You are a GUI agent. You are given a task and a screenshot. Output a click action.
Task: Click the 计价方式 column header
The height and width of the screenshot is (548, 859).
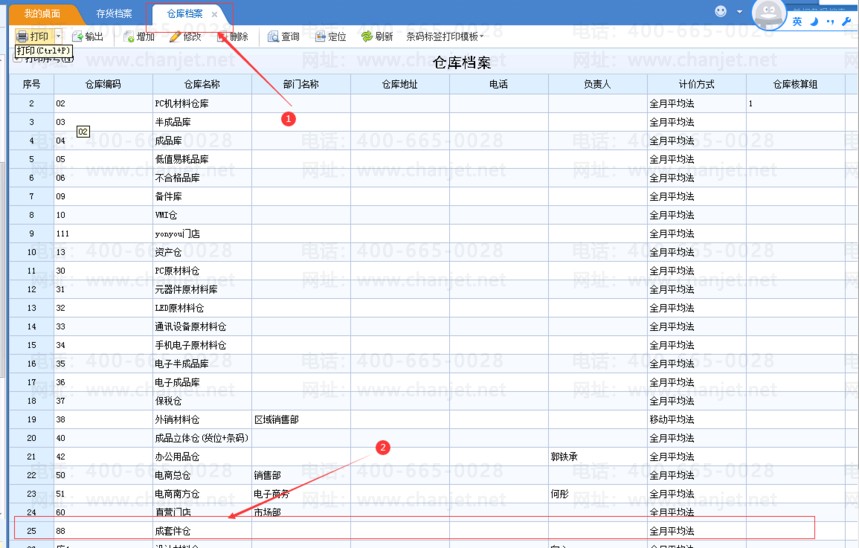click(x=696, y=84)
